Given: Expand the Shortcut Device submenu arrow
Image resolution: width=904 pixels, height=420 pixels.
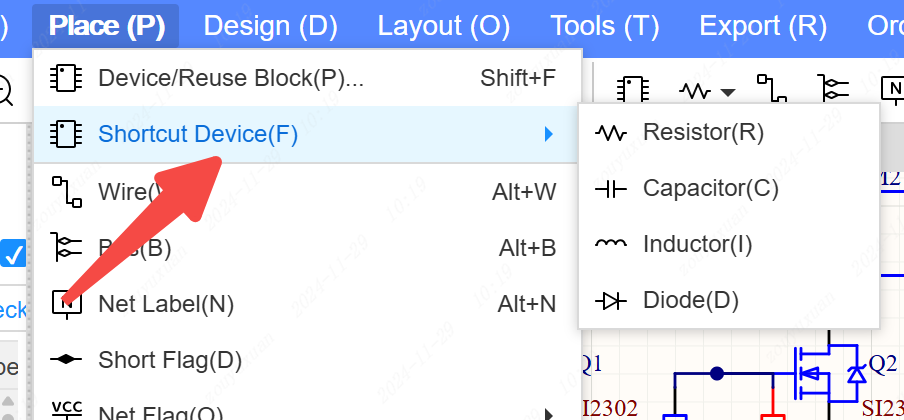Looking at the screenshot, I should tap(548, 134).
